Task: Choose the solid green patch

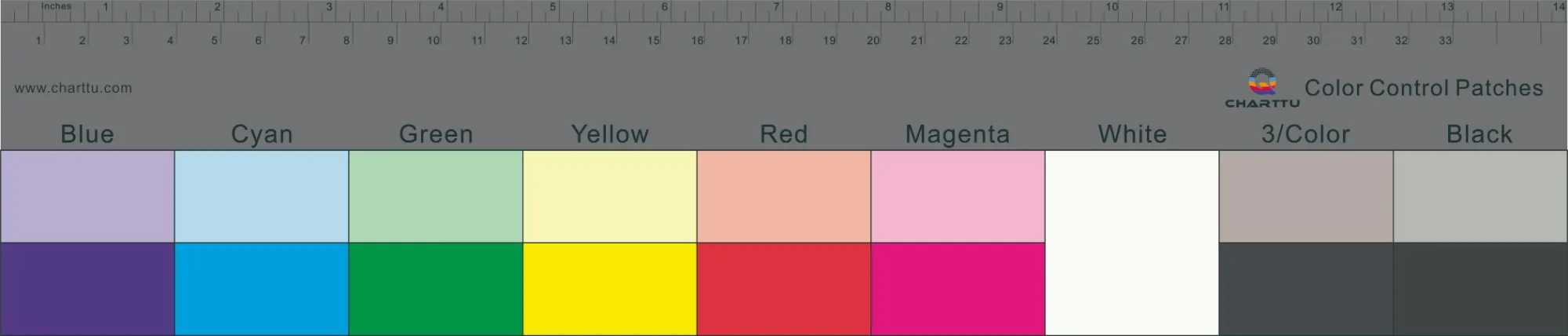Action: click(x=436, y=289)
